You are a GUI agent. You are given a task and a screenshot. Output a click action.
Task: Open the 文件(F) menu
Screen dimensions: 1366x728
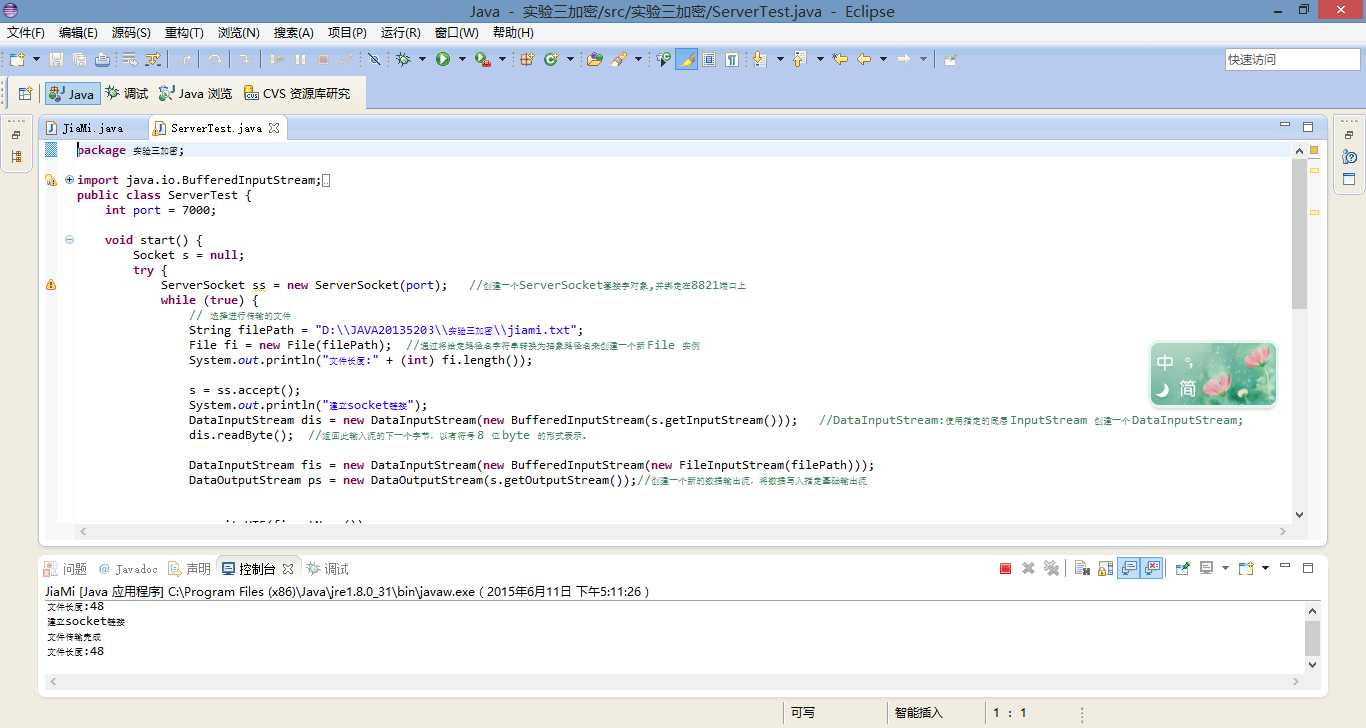click(26, 32)
